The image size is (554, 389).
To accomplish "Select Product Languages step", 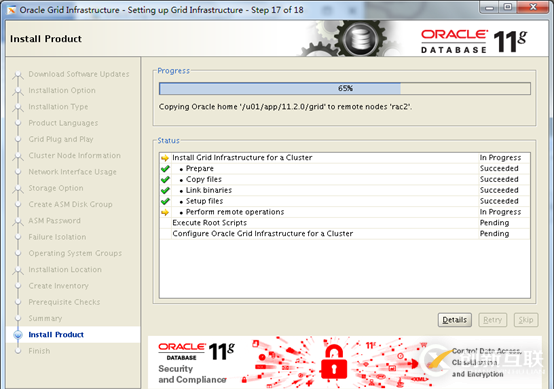I will [x=63, y=123].
